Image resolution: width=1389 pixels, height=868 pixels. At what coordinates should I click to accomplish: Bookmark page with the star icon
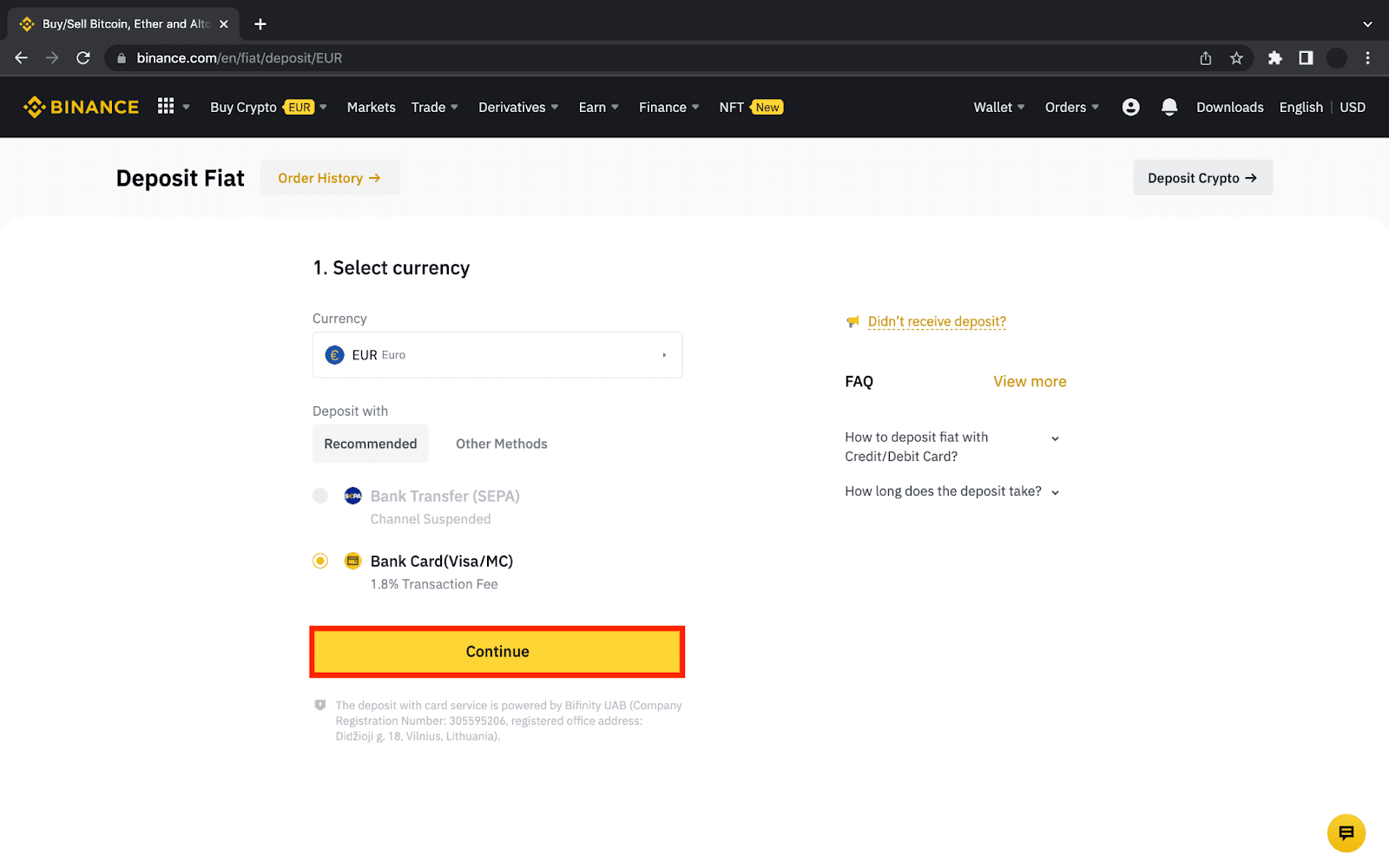point(1236,58)
